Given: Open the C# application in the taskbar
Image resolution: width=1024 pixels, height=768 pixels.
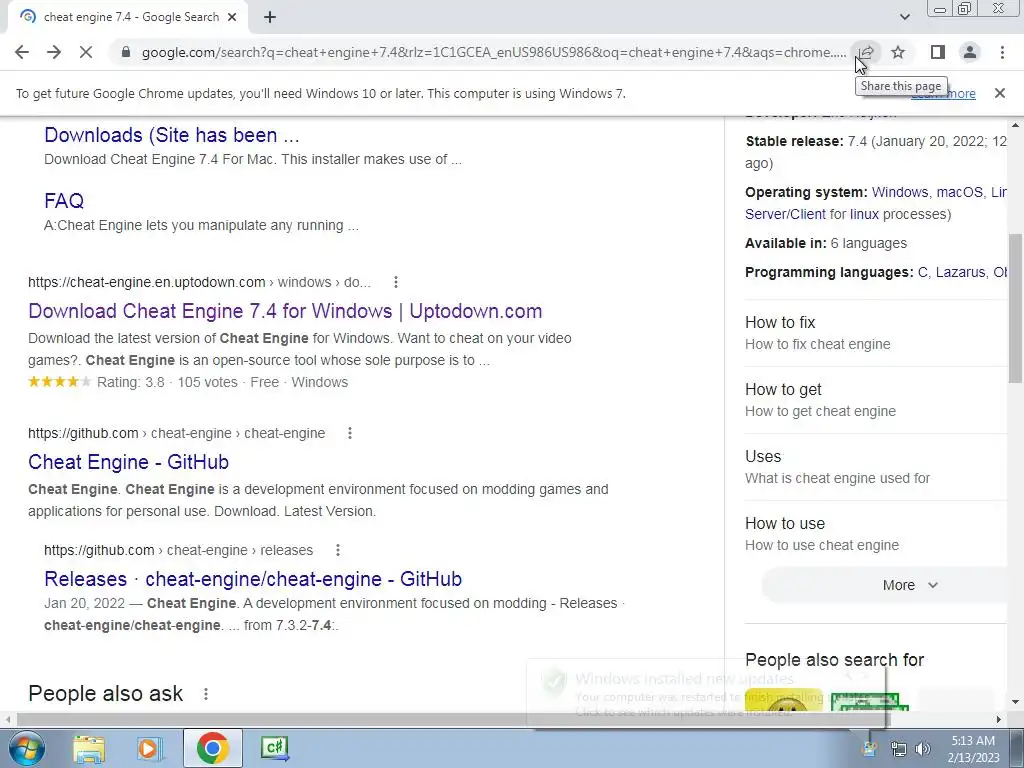Looking at the screenshot, I should click(274, 748).
